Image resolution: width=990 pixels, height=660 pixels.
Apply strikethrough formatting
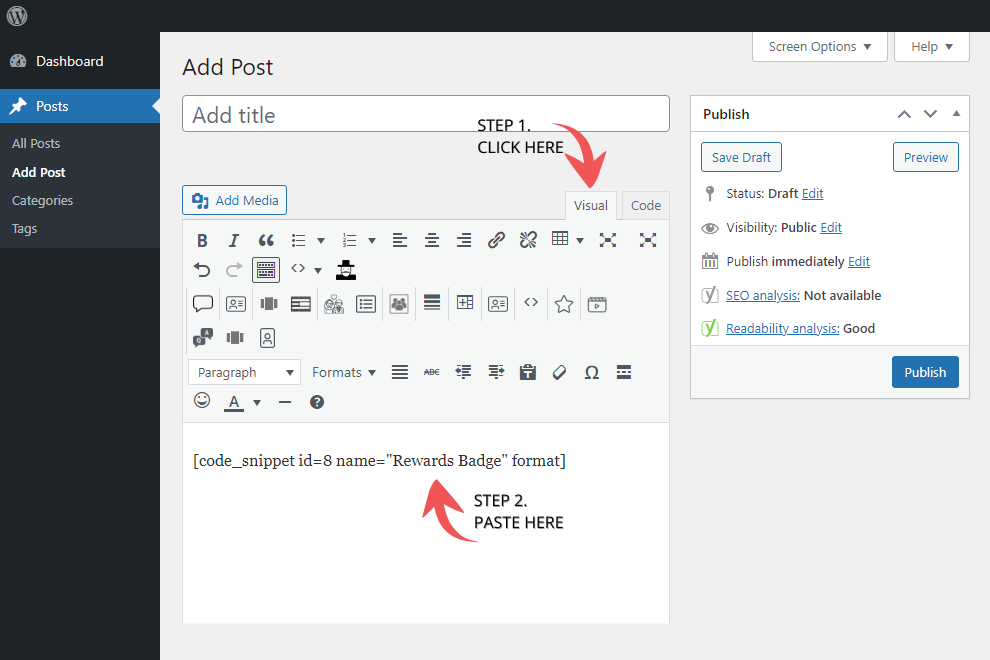coord(432,372)
